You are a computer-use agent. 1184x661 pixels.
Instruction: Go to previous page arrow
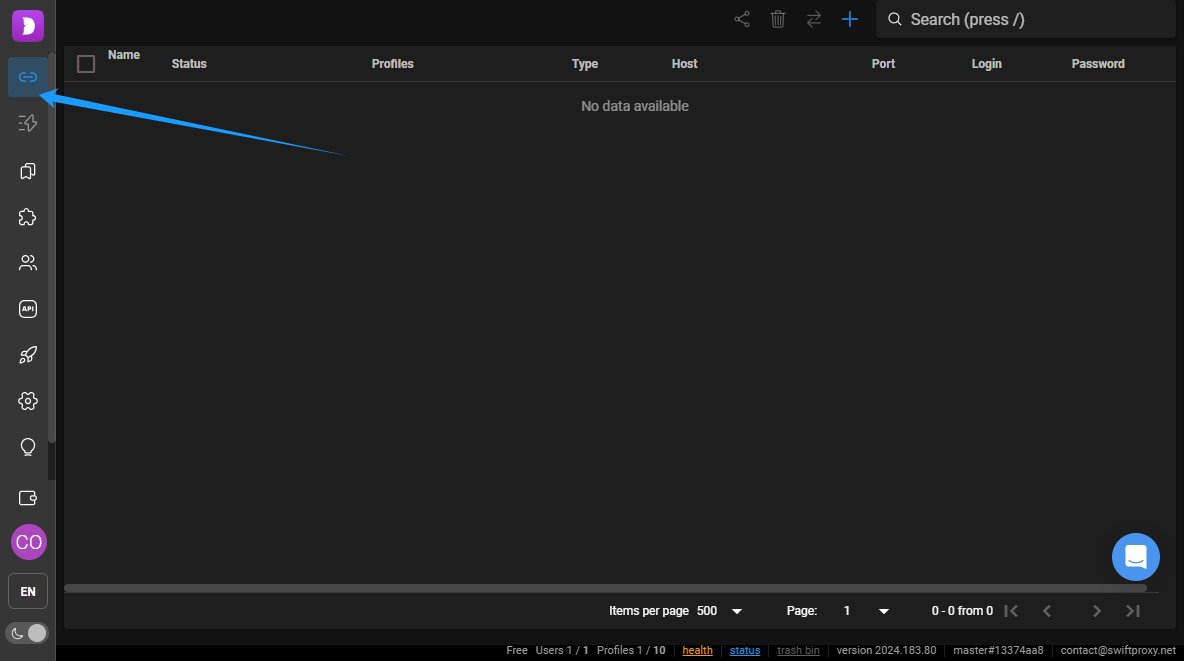pos(1047,611)
